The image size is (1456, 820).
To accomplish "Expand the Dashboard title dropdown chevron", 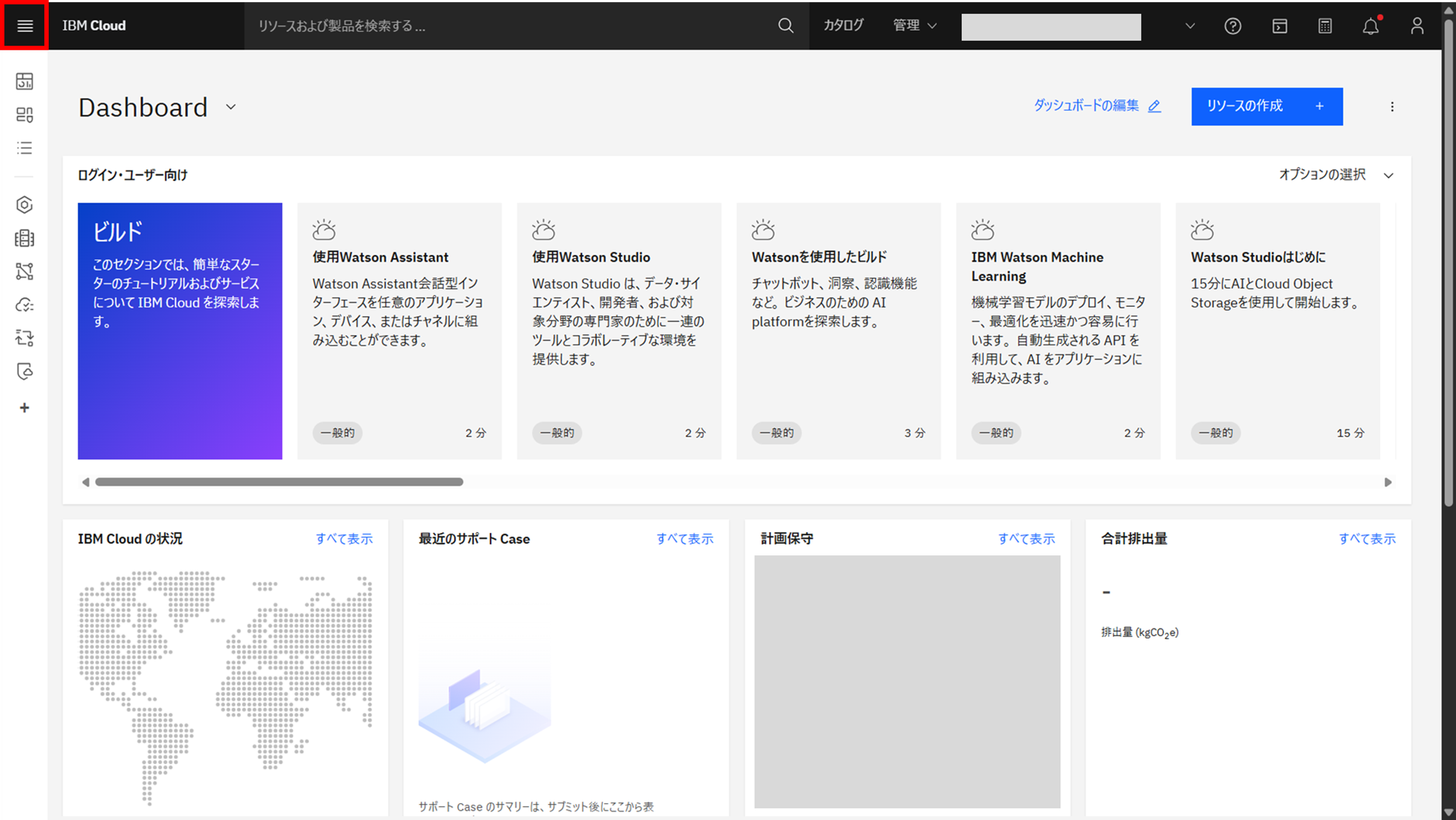I will point(231,107).
